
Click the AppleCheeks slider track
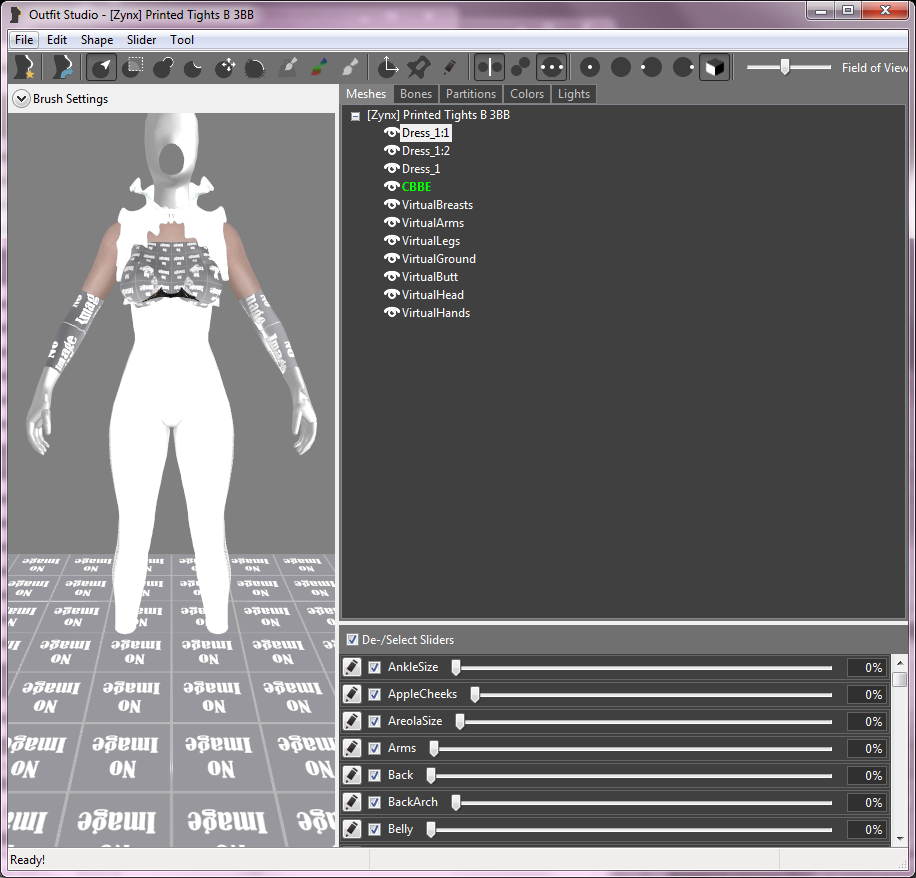pos(651,695)
